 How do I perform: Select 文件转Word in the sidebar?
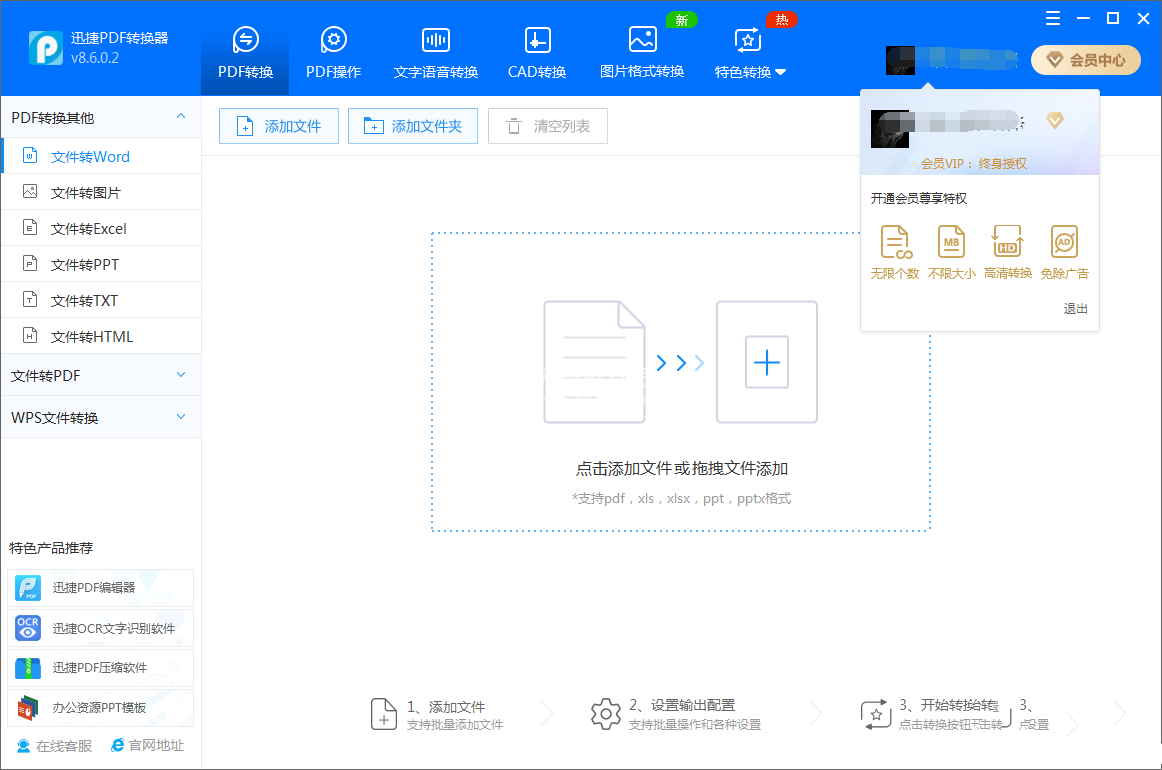(101, 156)
